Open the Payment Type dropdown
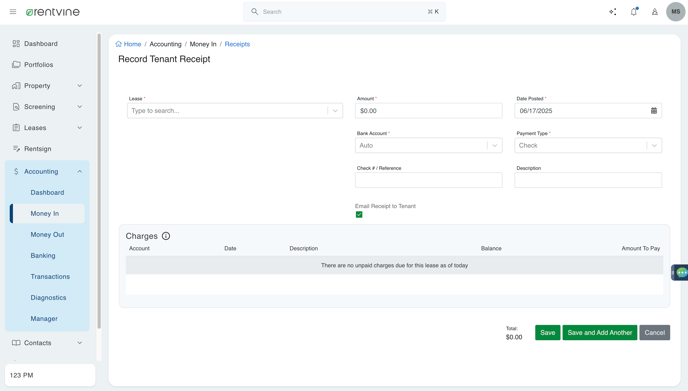The width and height of the screenshot is (688, 391). [x=588, y=145]
